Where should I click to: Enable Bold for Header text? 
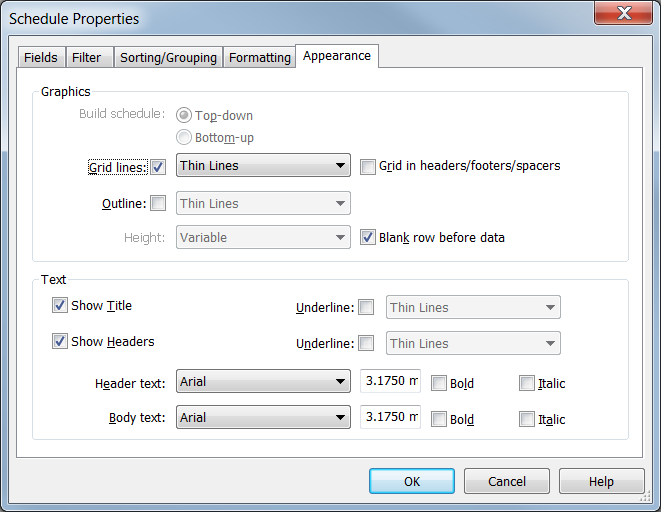pyautogui.click(x=439, y=383)
